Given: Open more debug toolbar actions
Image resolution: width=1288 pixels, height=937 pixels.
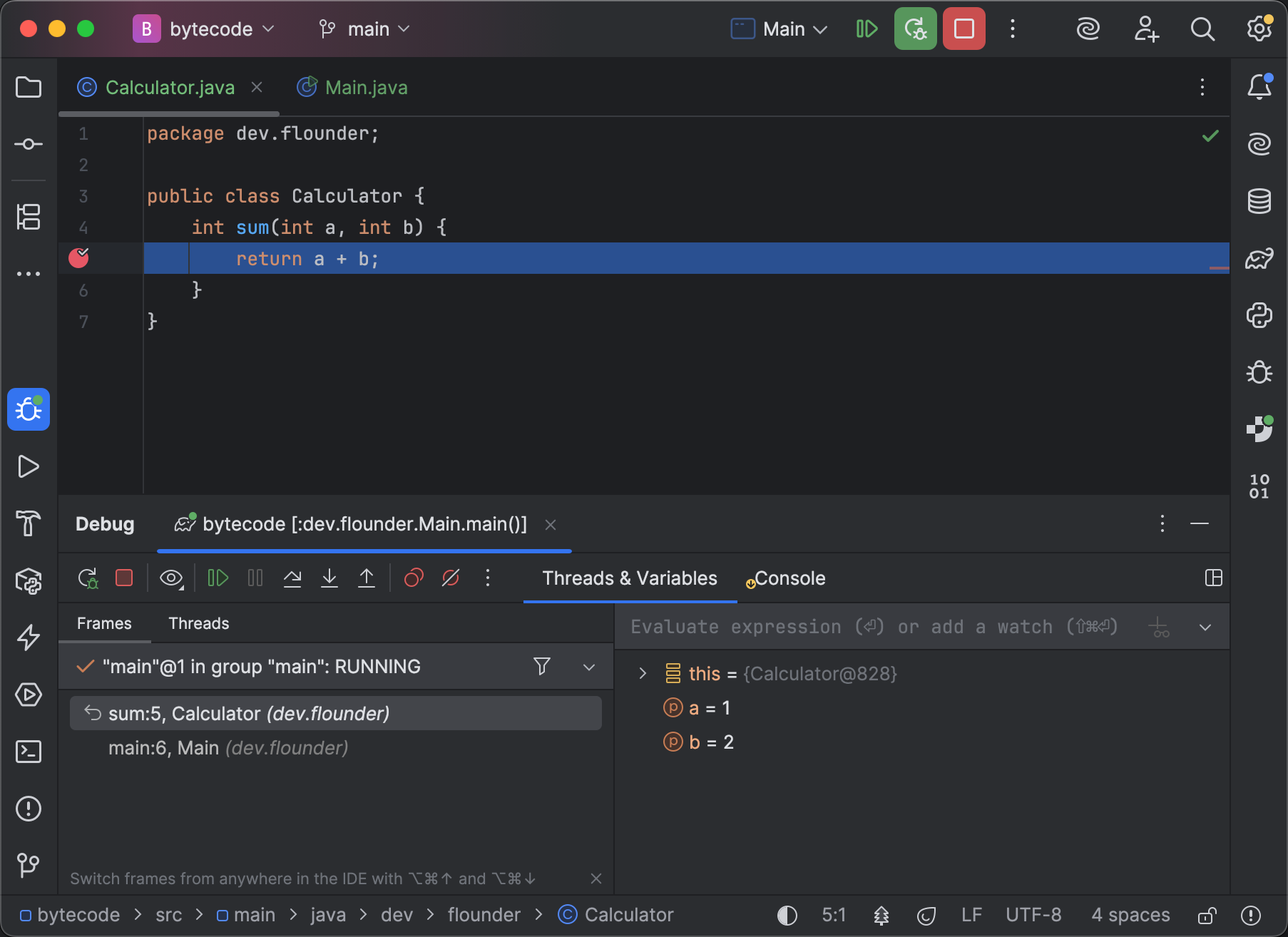Looking at the screenshot, I should [x=488, y=578].
